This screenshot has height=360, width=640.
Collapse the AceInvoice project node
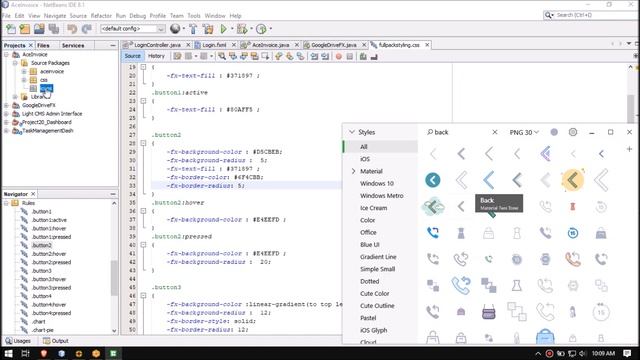click(x=7, y=54)
